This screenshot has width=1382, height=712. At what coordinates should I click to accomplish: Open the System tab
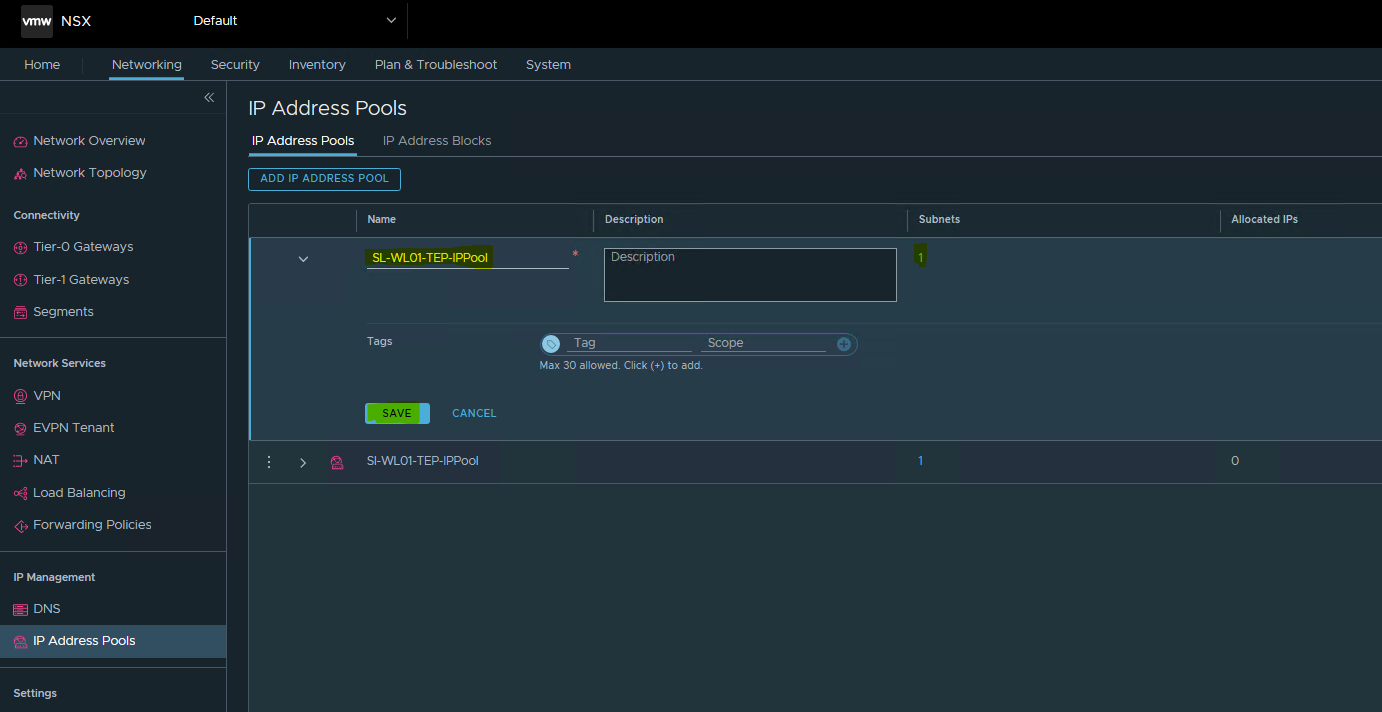point(548,64)
